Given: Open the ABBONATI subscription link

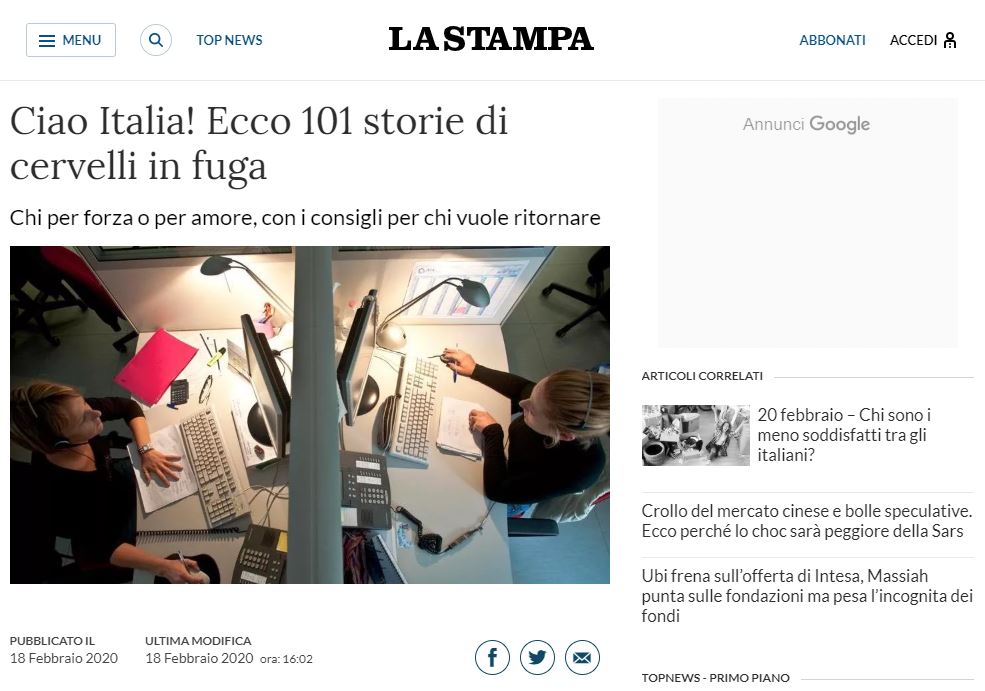Looking at the screenshot, I should (832, 40).
